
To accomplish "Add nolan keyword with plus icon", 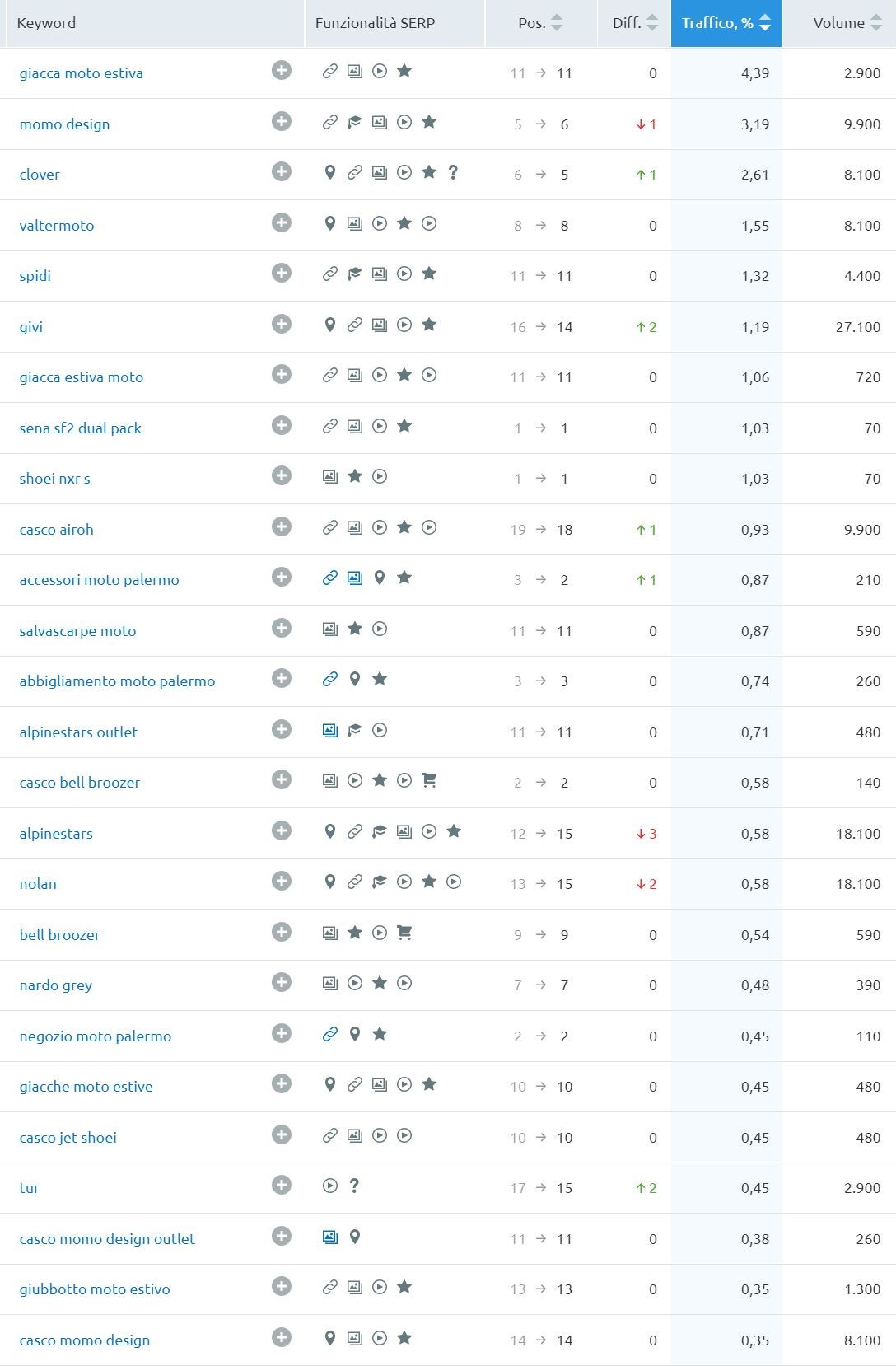I will coord(282,881).
